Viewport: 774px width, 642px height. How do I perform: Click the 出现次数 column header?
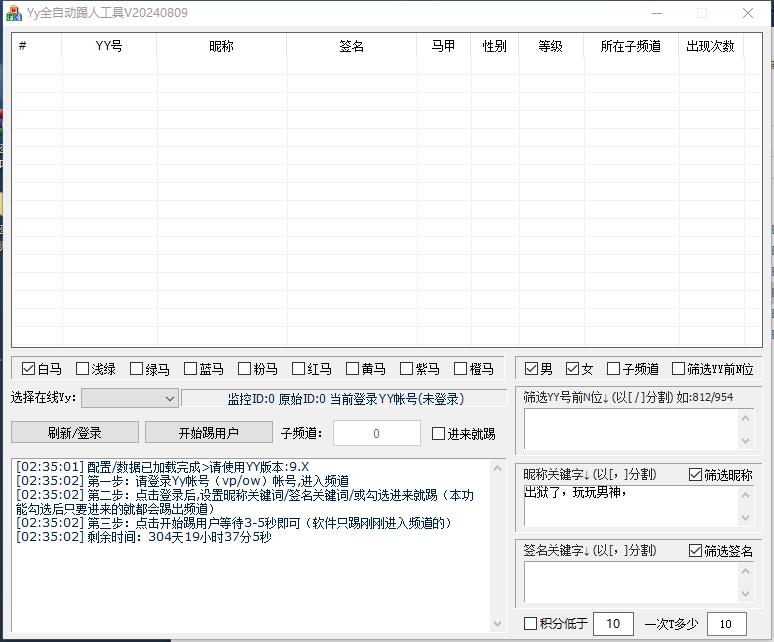711,46
